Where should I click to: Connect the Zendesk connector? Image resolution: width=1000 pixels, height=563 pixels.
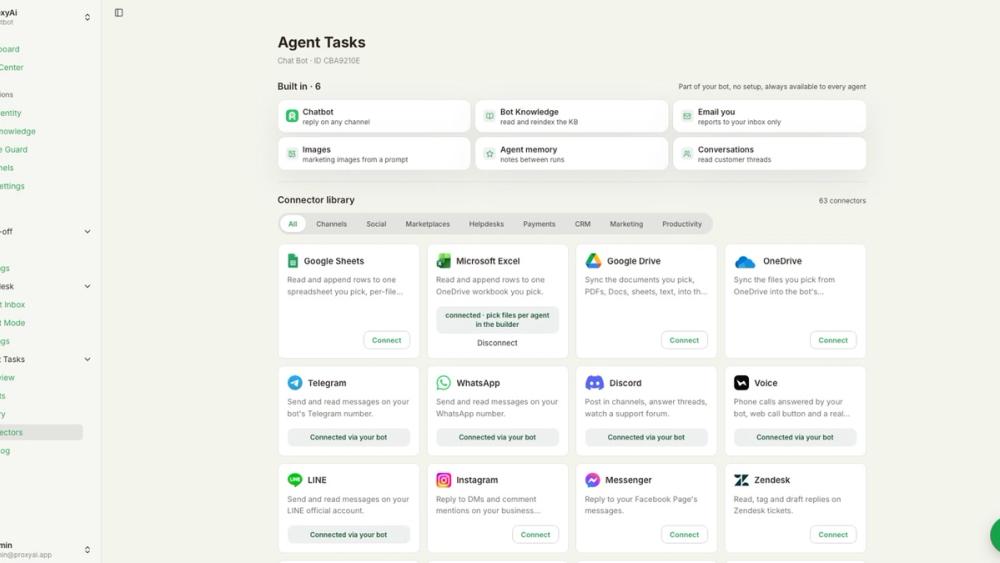point(833,535)
